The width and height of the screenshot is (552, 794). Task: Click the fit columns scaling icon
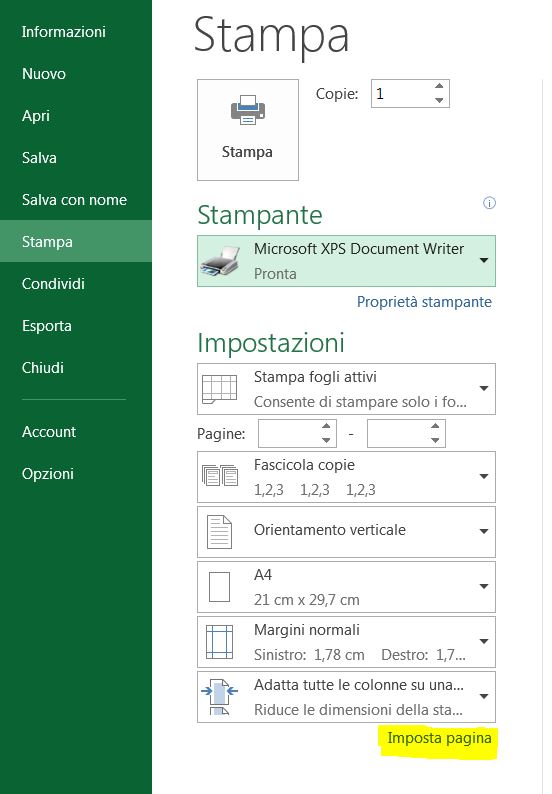tap(219, 697)
